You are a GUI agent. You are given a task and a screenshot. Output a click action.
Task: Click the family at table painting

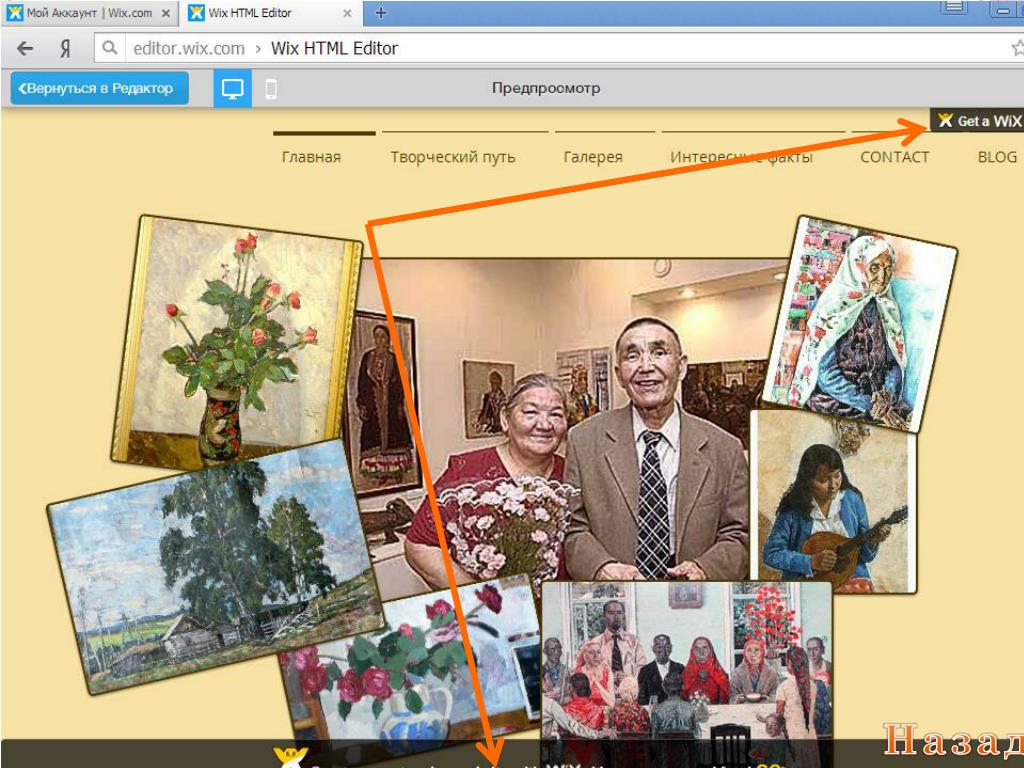[x=686, y=661]
